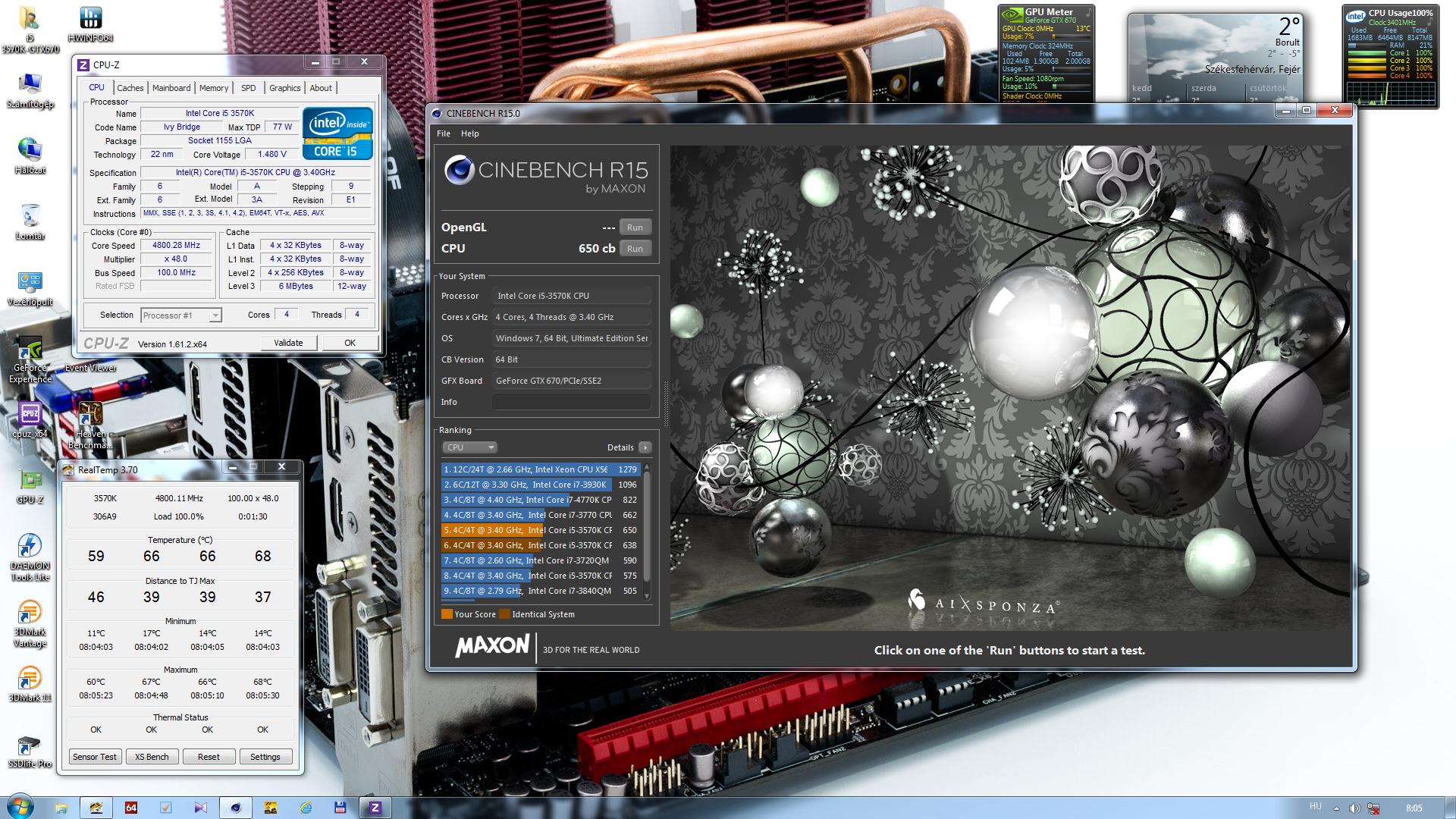Click CPU-Z taskbar icon
The image size is (1456, 819).
coord(375,808)
